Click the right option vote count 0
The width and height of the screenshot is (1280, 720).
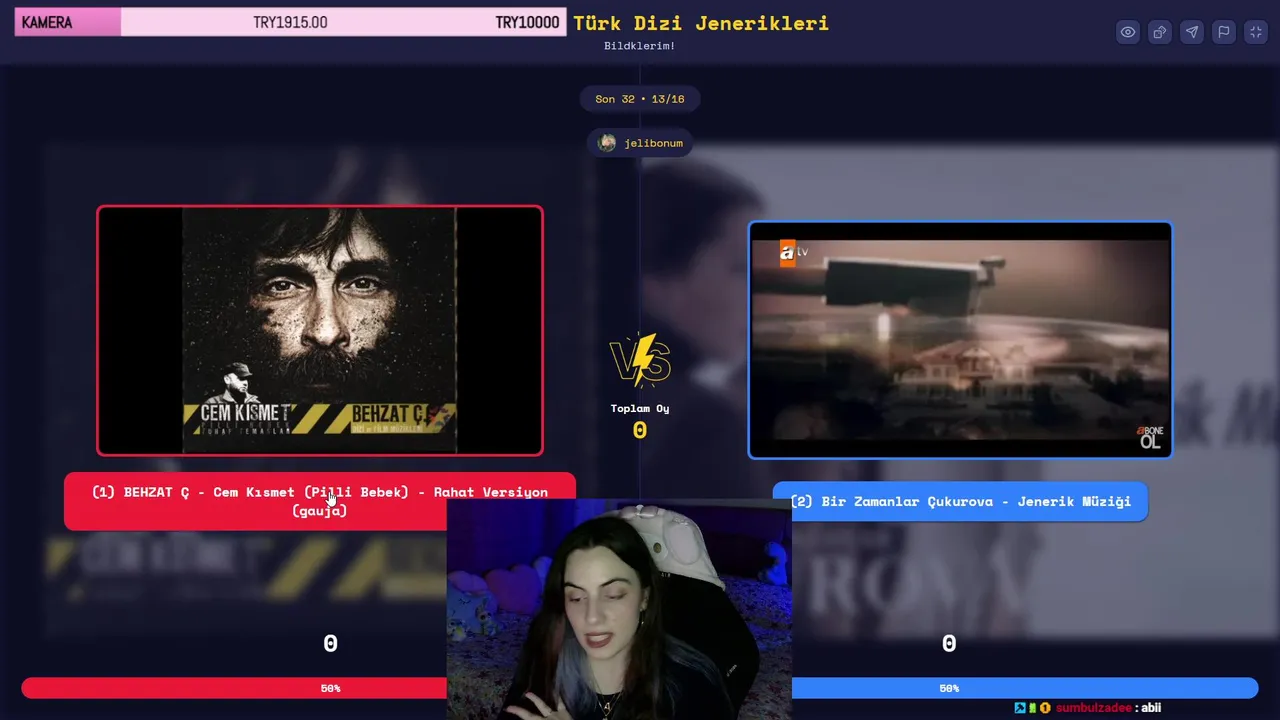(x=949, y=644)
